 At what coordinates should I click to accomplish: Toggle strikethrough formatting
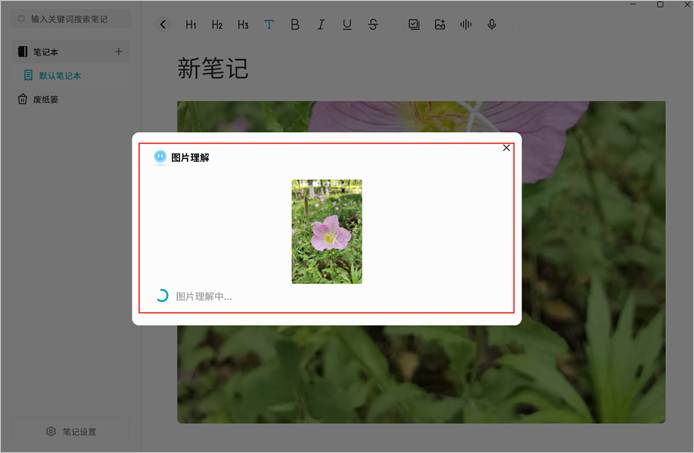[x=373, y=25]
